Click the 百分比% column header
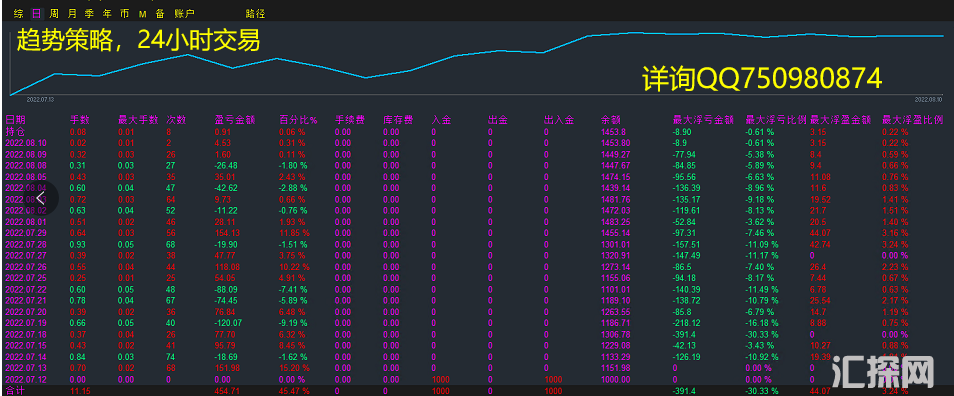954x396 pixels. [x=298, y=120]
